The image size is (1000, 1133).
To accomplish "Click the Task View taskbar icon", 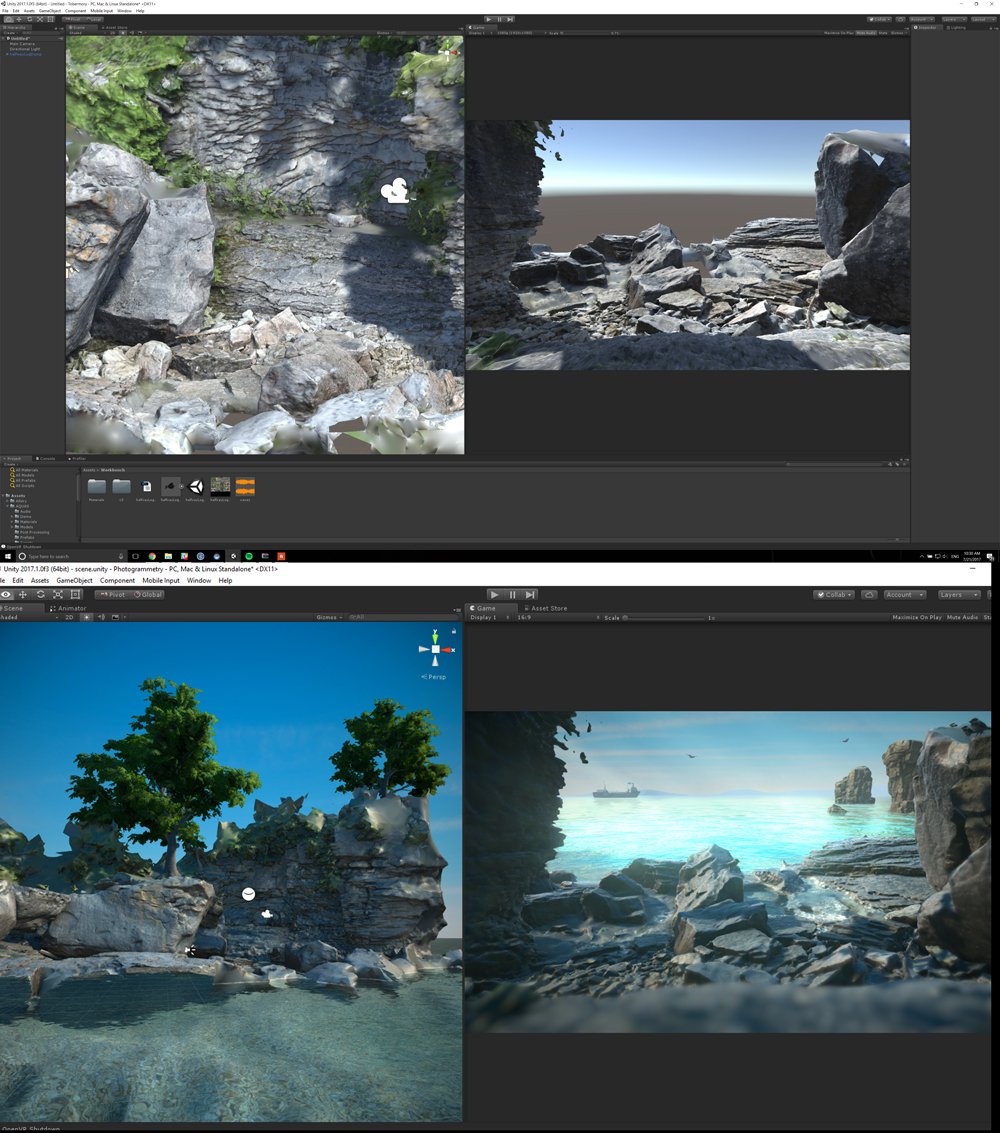I will coord(135,556).
